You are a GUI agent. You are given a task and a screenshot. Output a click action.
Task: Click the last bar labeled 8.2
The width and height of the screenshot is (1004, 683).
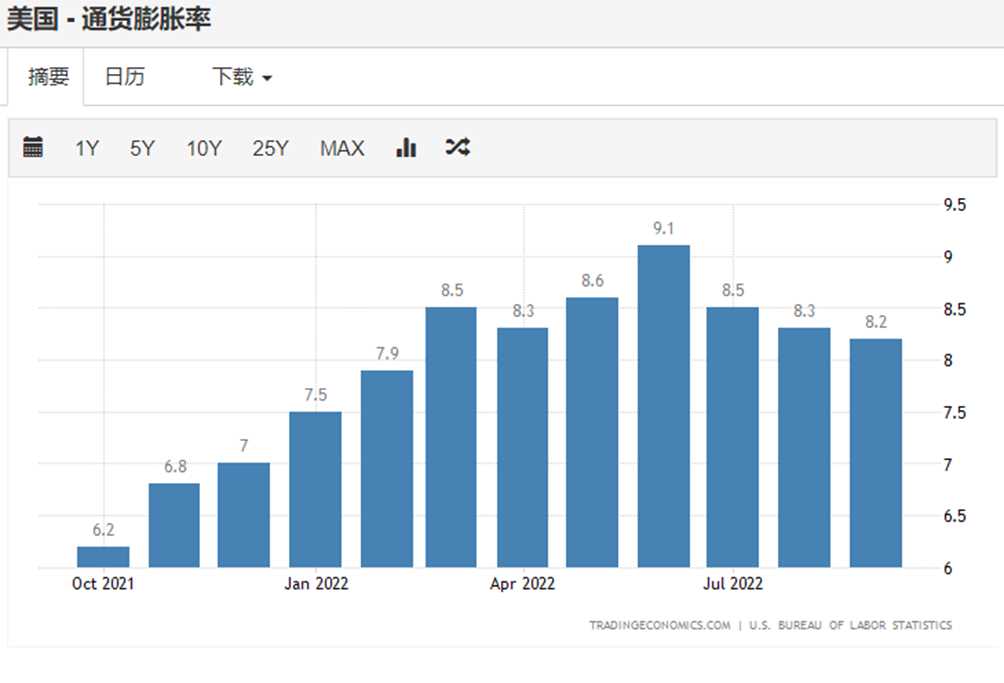click(x=876, y=452)
